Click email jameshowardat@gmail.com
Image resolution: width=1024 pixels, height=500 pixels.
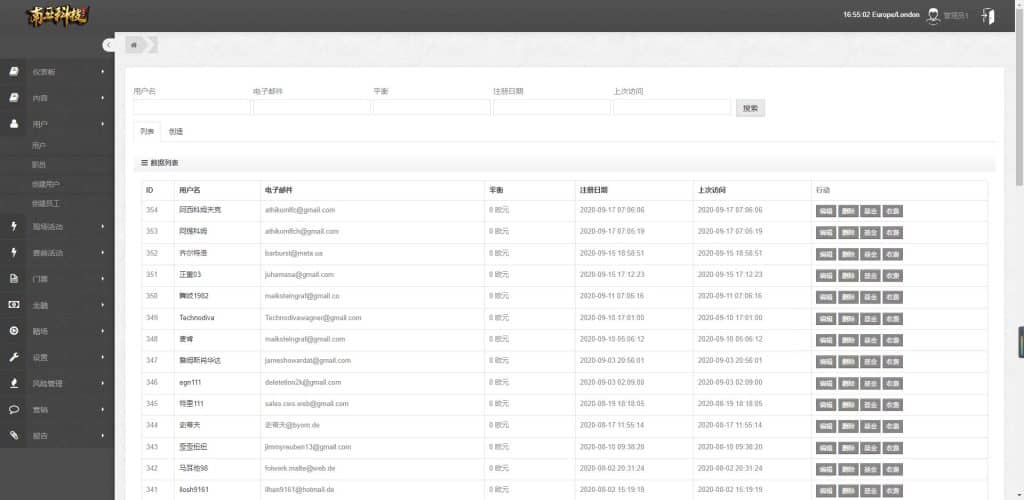[x=308, y=360]
